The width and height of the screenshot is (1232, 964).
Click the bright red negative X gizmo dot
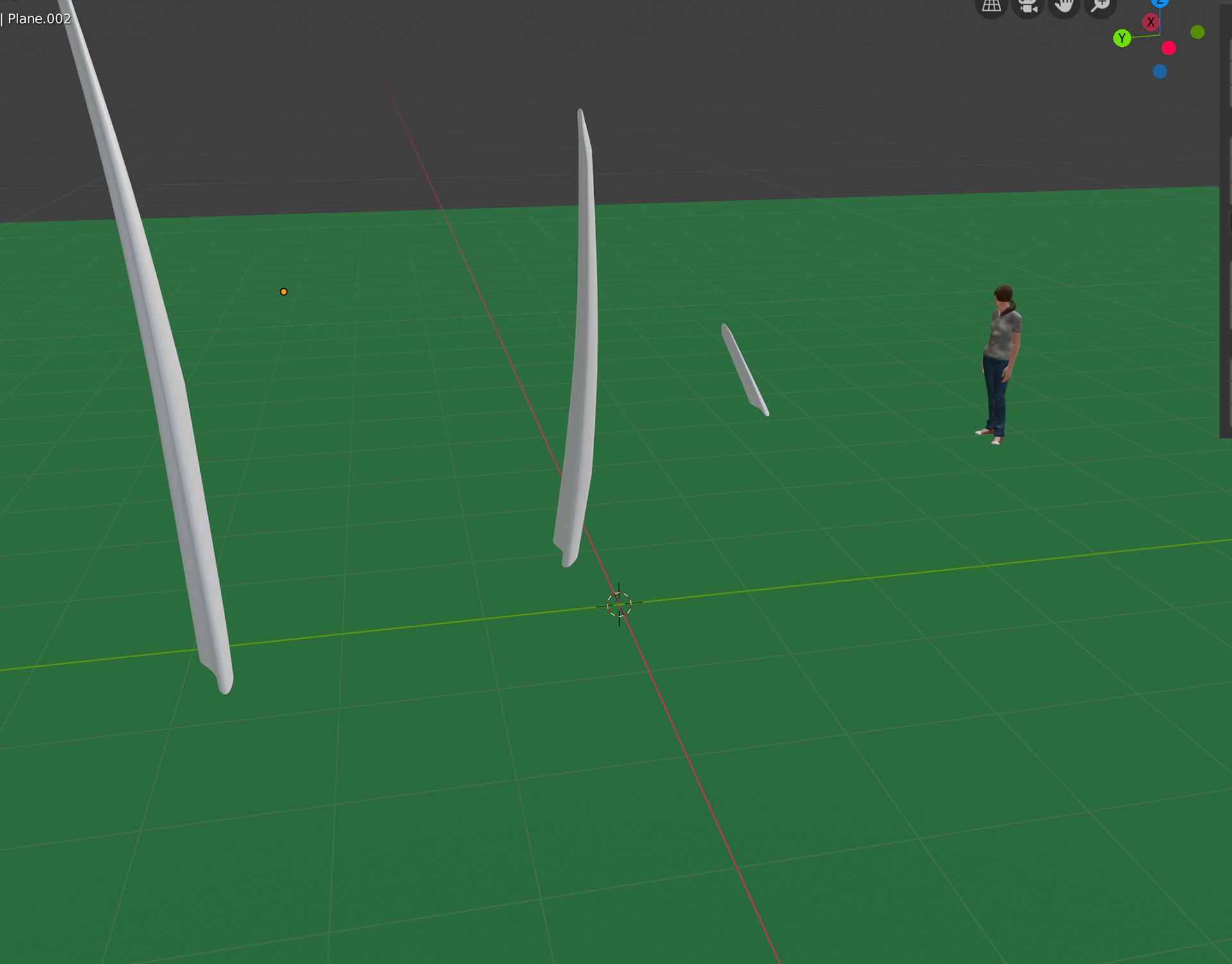[1168, 48]
